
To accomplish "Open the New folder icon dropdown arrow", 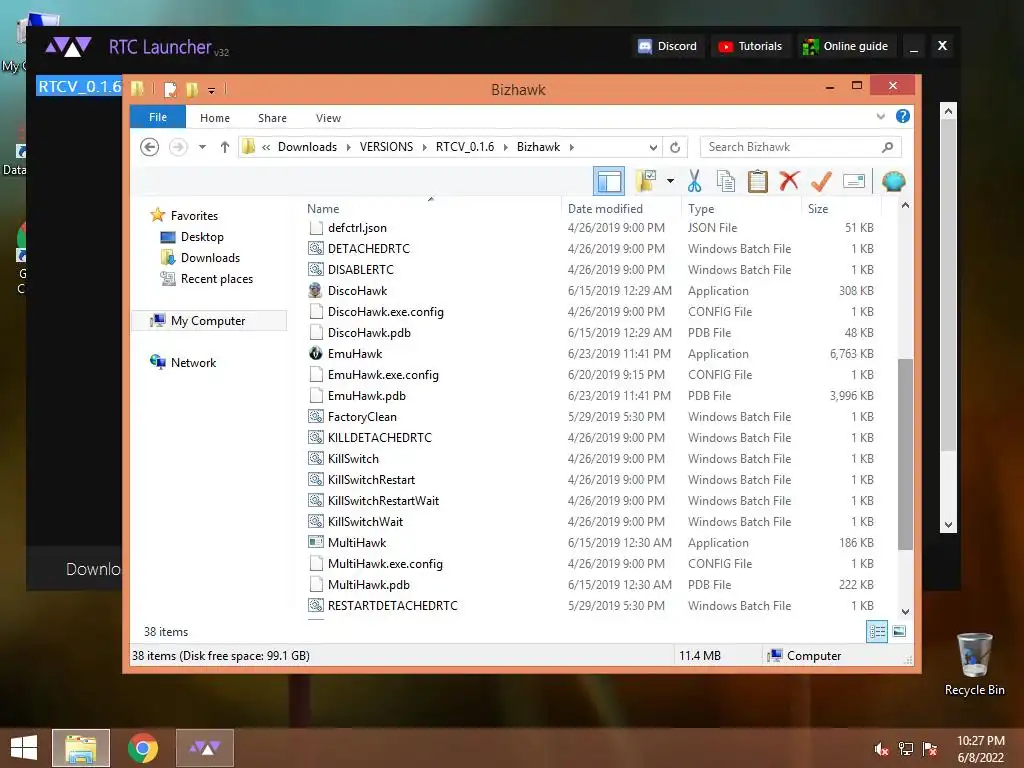I will click(671, 181).
